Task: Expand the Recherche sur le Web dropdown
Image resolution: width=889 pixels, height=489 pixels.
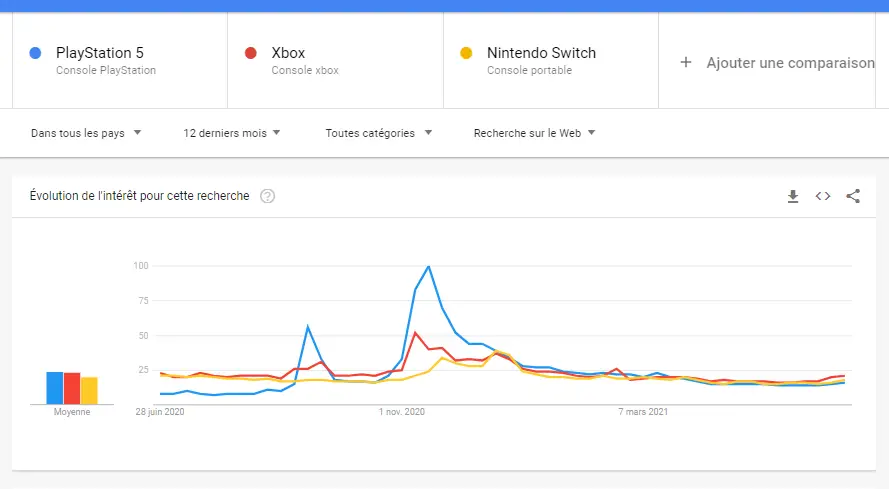Action: click(534, 133)
